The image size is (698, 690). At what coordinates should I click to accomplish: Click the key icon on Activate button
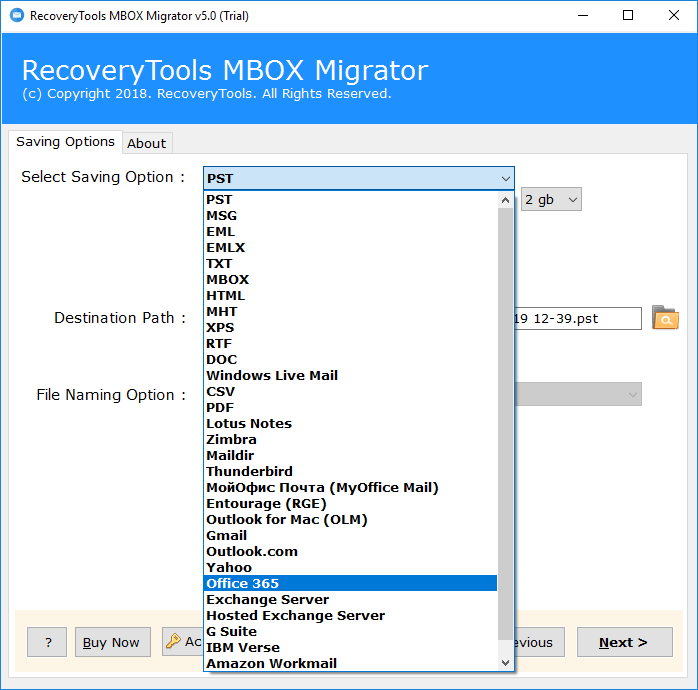click(x=173, y=641)
